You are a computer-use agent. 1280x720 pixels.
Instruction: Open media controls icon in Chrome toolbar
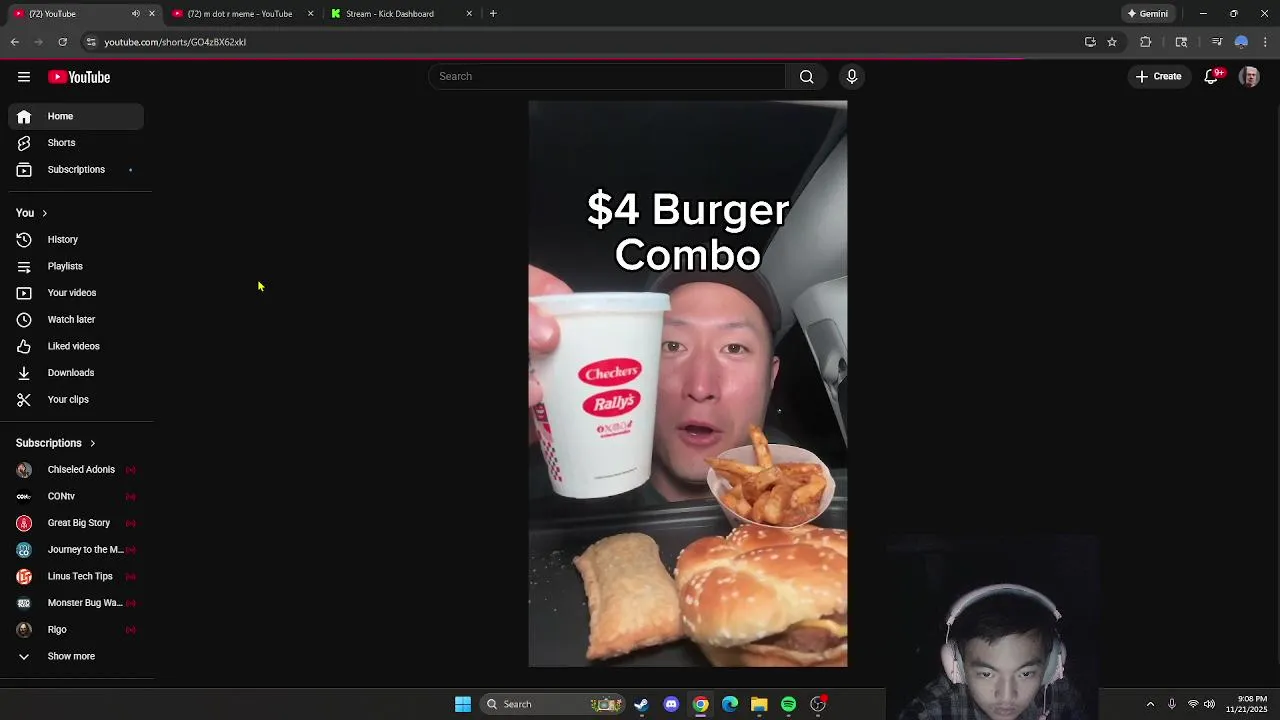[x=1216, y=42]
